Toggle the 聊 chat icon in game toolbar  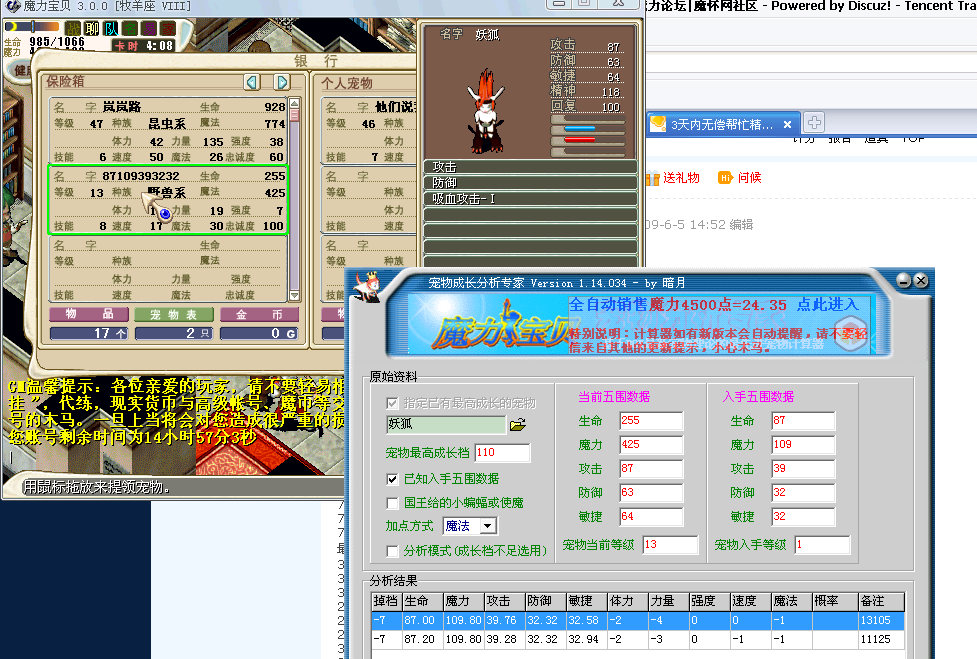92,29
